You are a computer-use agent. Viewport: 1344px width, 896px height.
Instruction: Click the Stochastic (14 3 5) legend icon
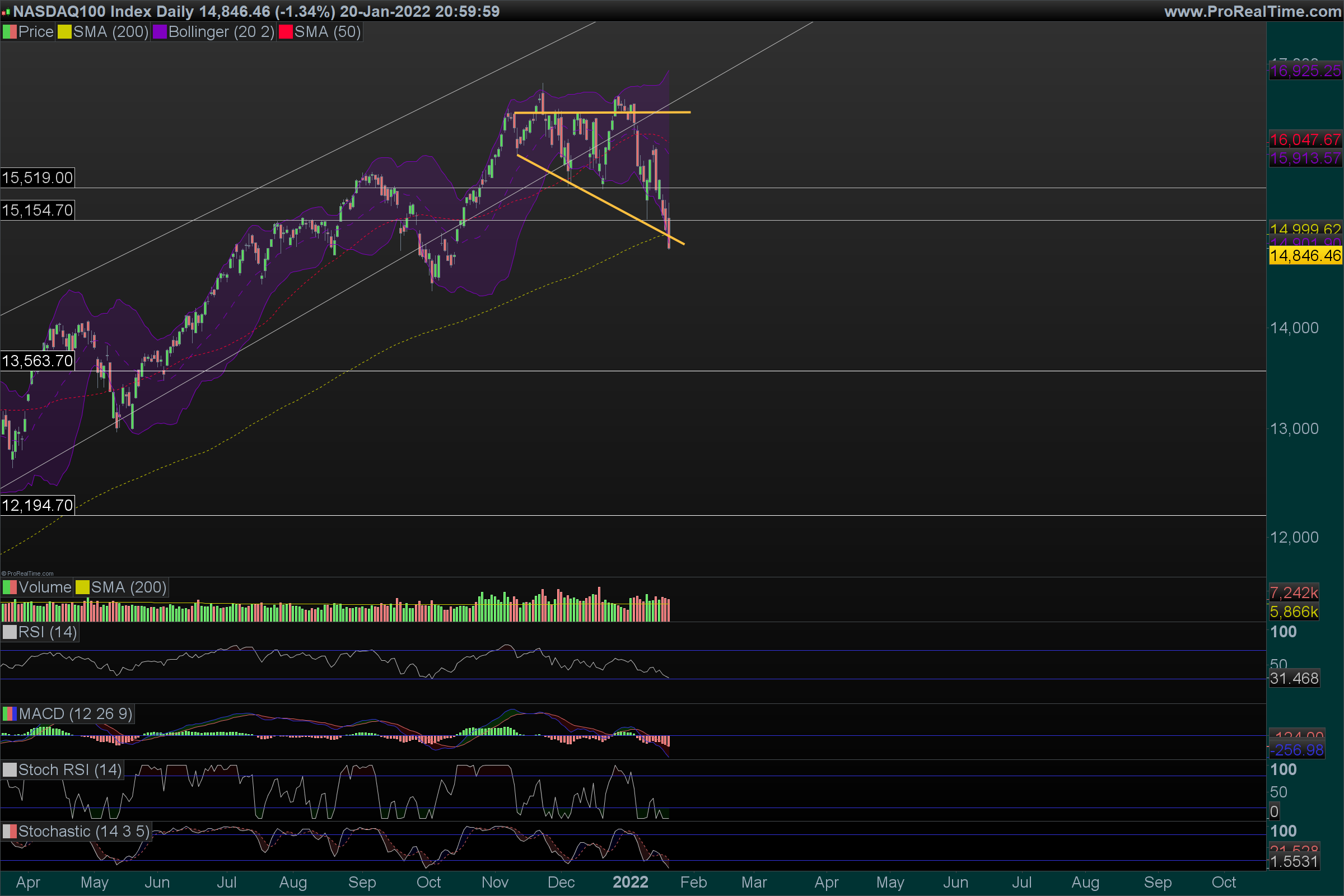[10, 832]
